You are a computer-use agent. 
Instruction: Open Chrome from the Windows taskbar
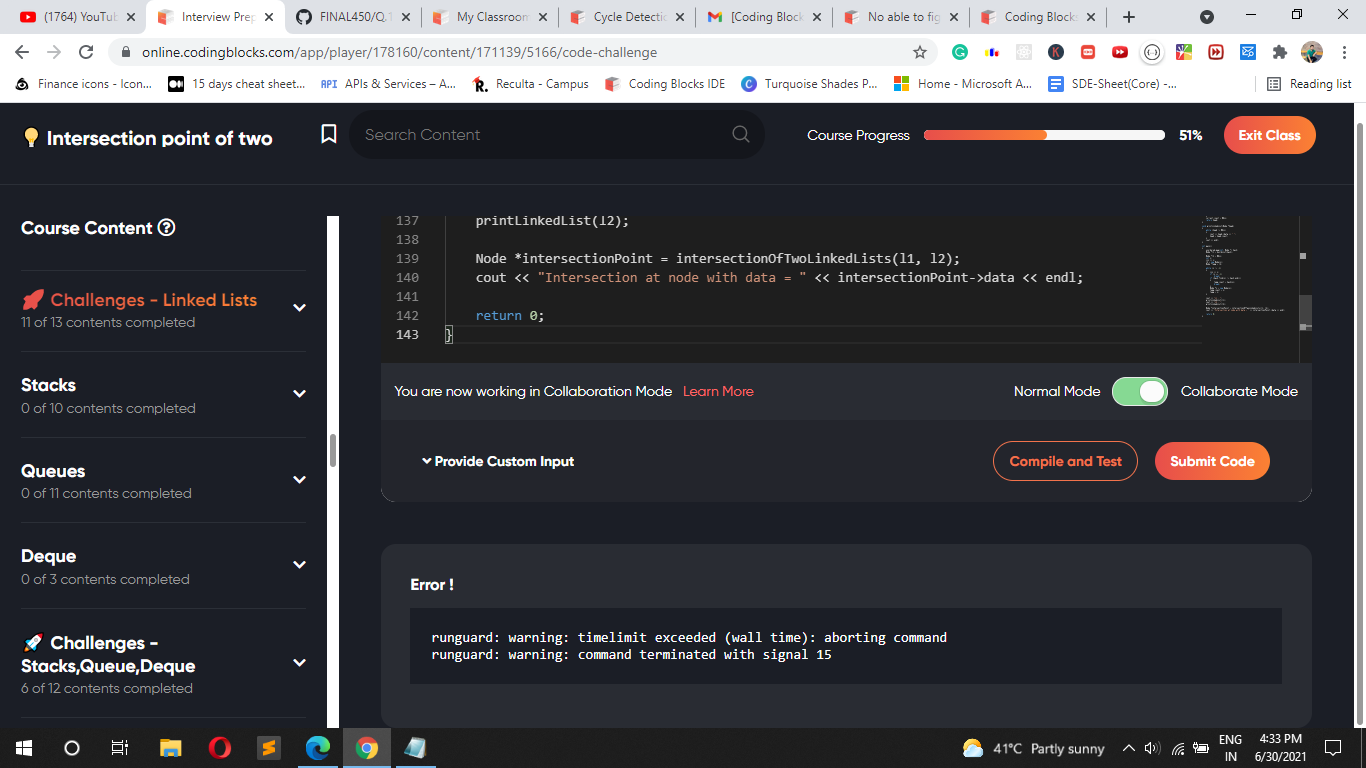[x=367, y=748]
